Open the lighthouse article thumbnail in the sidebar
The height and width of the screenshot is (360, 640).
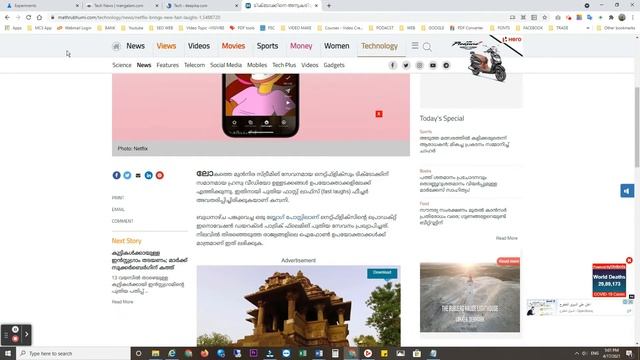click(470, 297)
